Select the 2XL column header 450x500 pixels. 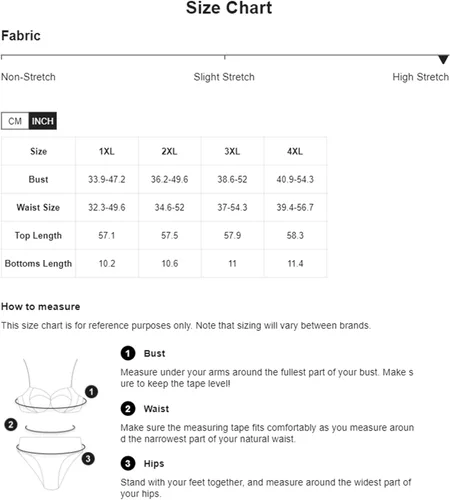tap(170, 151)
